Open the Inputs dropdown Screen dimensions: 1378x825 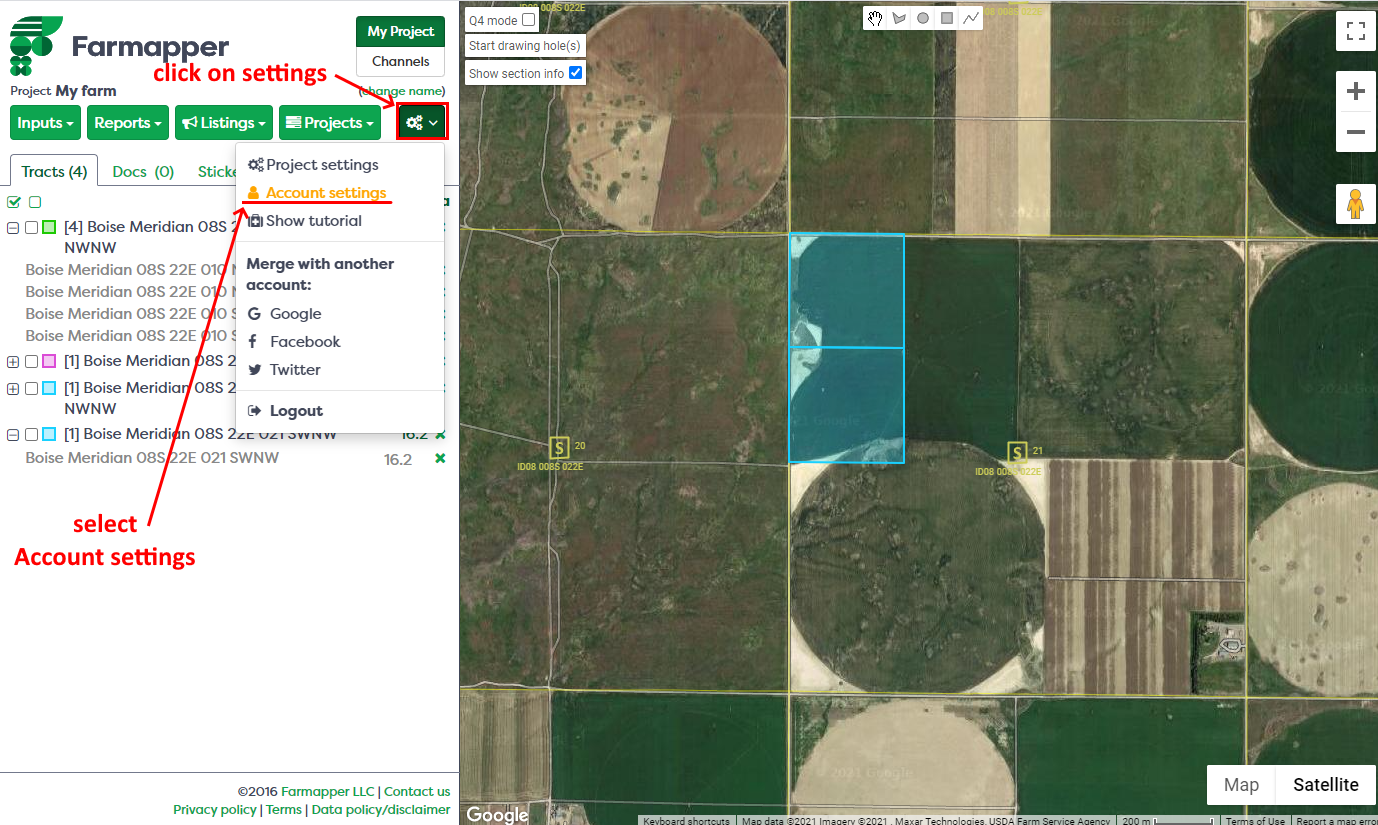[46, 123]
